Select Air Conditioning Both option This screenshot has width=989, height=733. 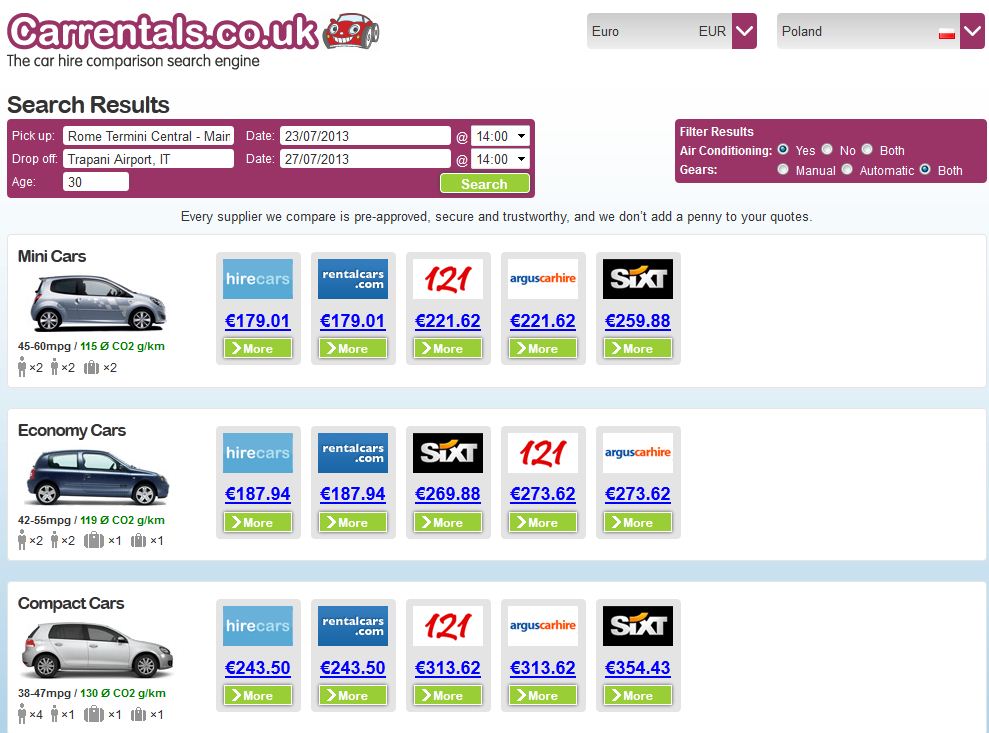pyautogui.click(x=867, y=150)
